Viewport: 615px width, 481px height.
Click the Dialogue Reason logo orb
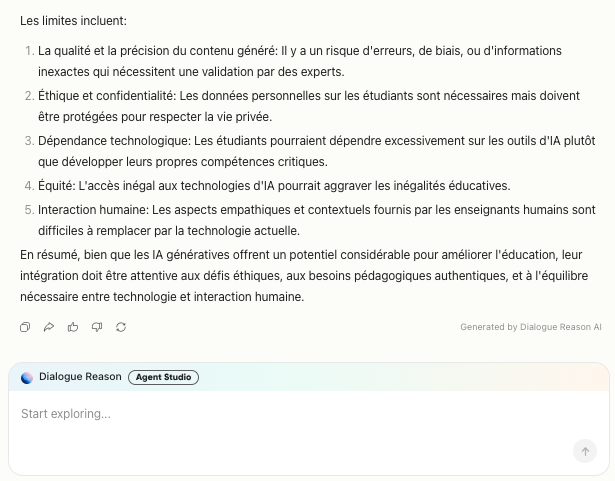(27, 377)
